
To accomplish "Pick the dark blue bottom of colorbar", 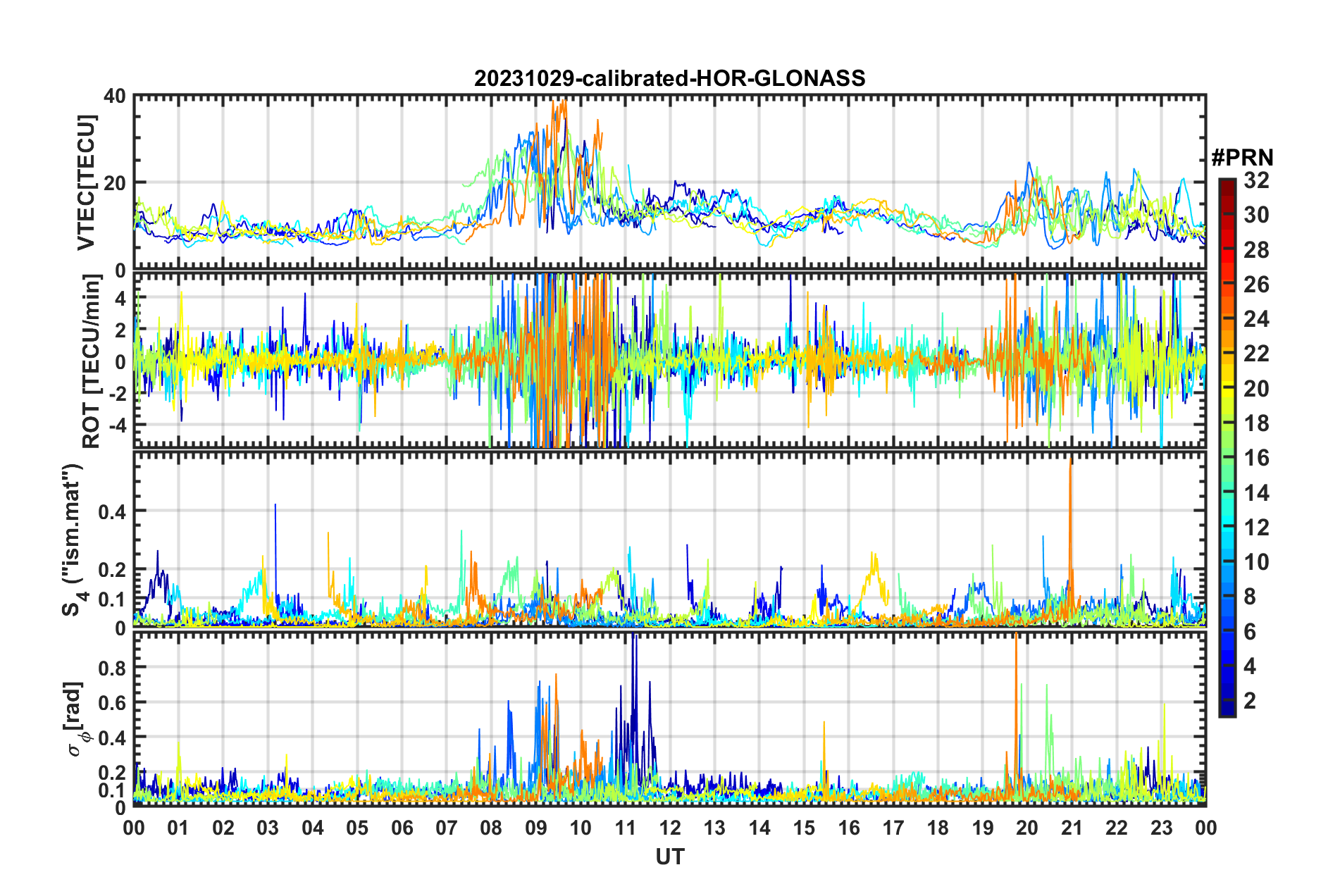I will tap(1227, 710).
